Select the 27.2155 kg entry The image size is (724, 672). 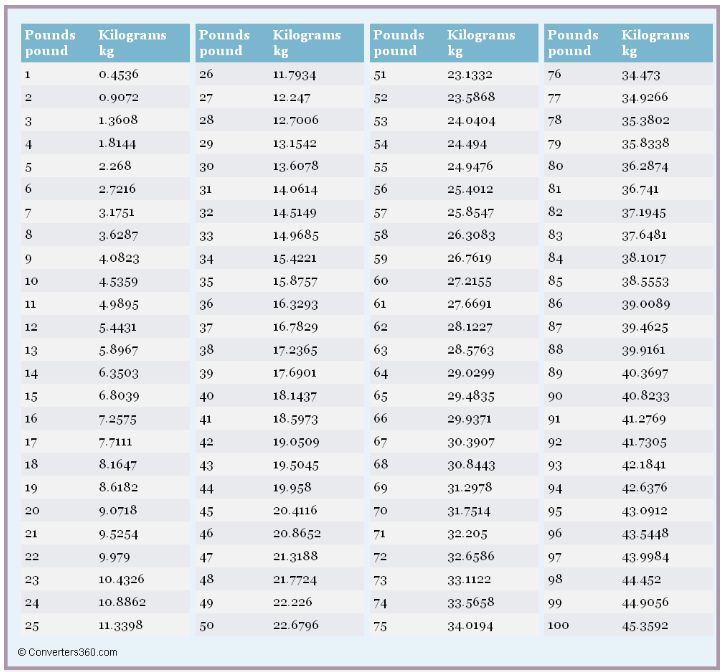point(469,281)
